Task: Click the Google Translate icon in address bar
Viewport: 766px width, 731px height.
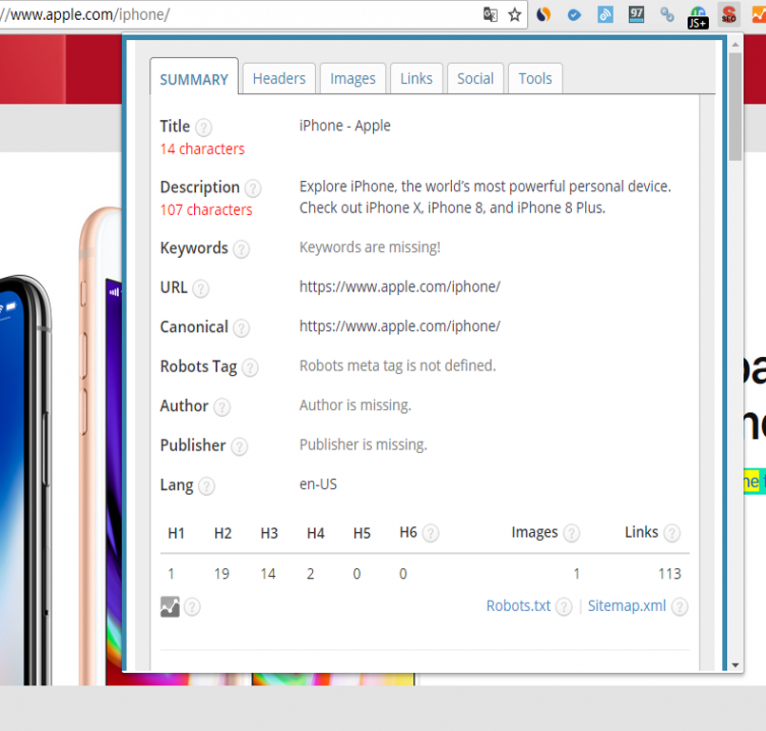Action: pyautogui.click(x=490, y=14)
